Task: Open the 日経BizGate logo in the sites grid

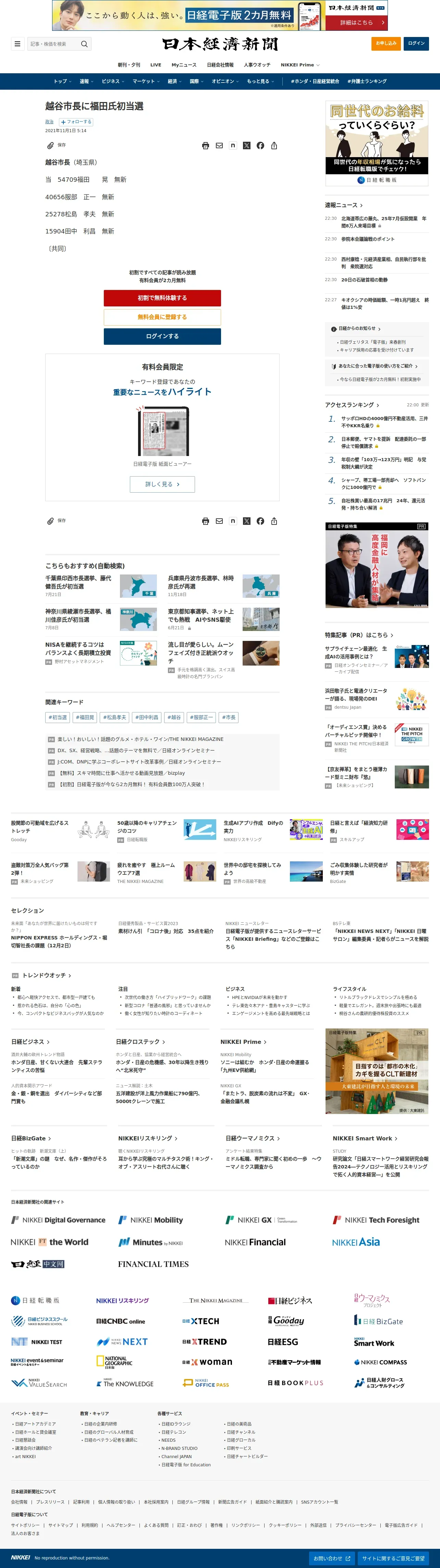Action: [x=378, y=1320]
